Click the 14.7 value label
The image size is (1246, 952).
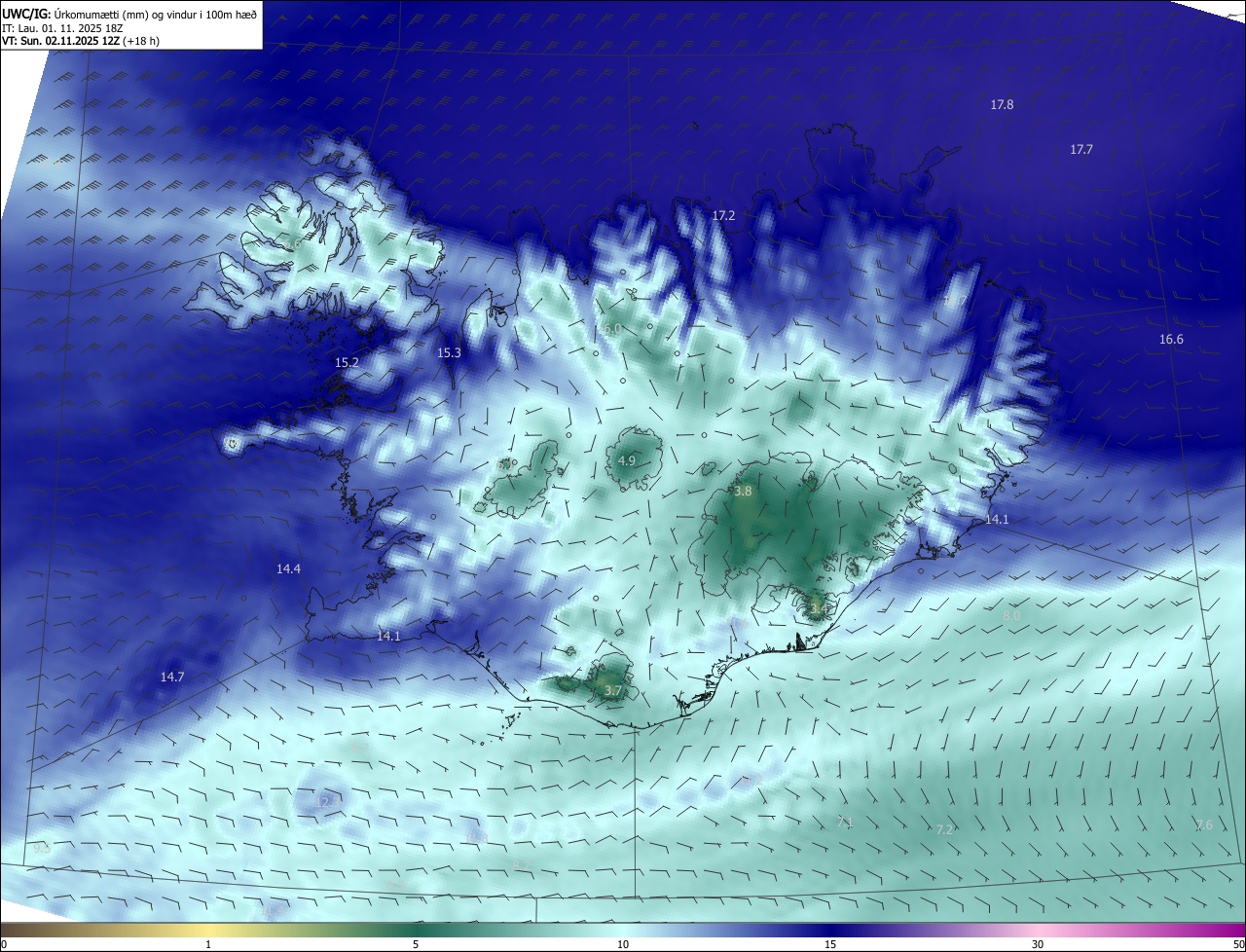[172, 677]
